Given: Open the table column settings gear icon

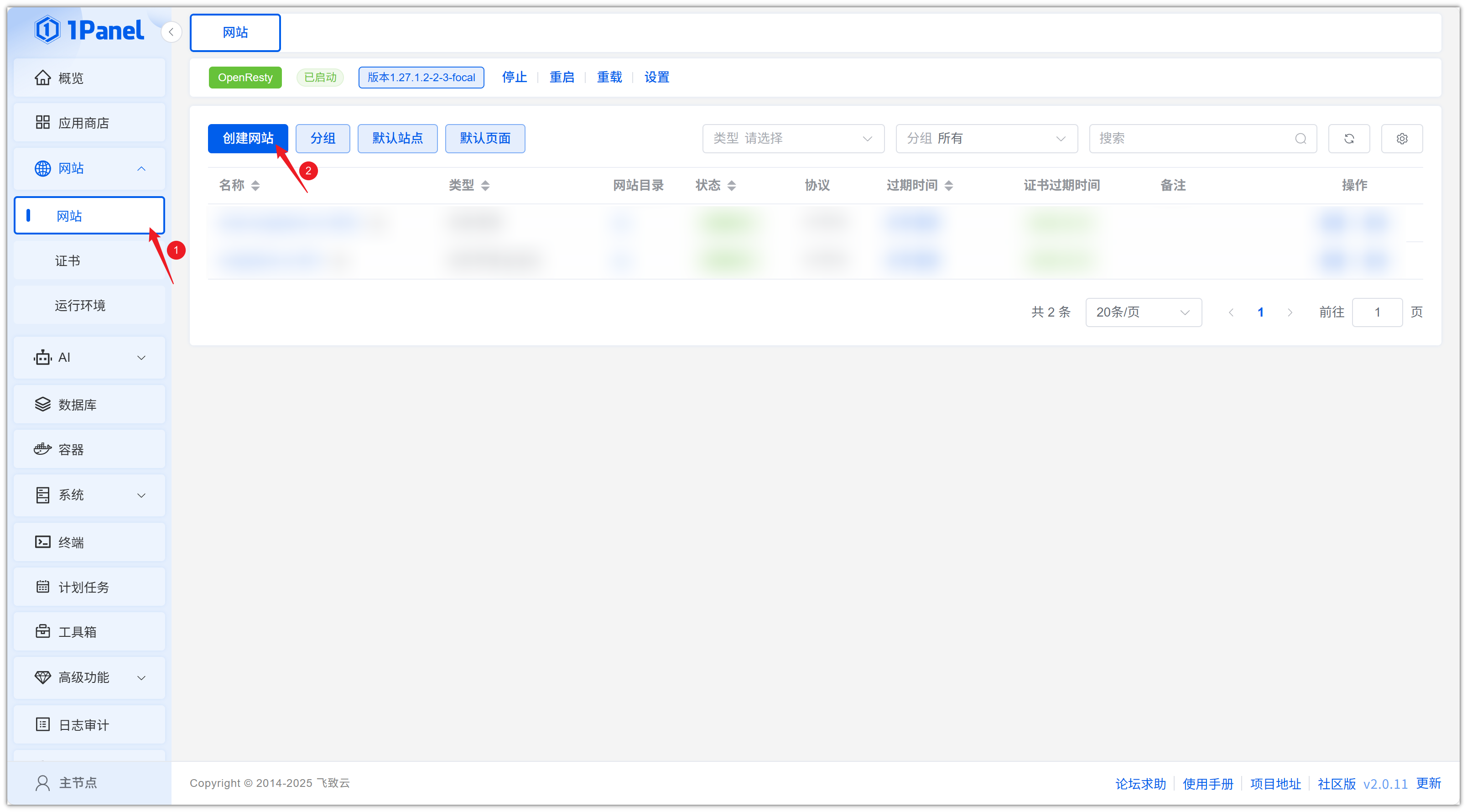Looking at the screenshot, I should (x=1401, y=138).
